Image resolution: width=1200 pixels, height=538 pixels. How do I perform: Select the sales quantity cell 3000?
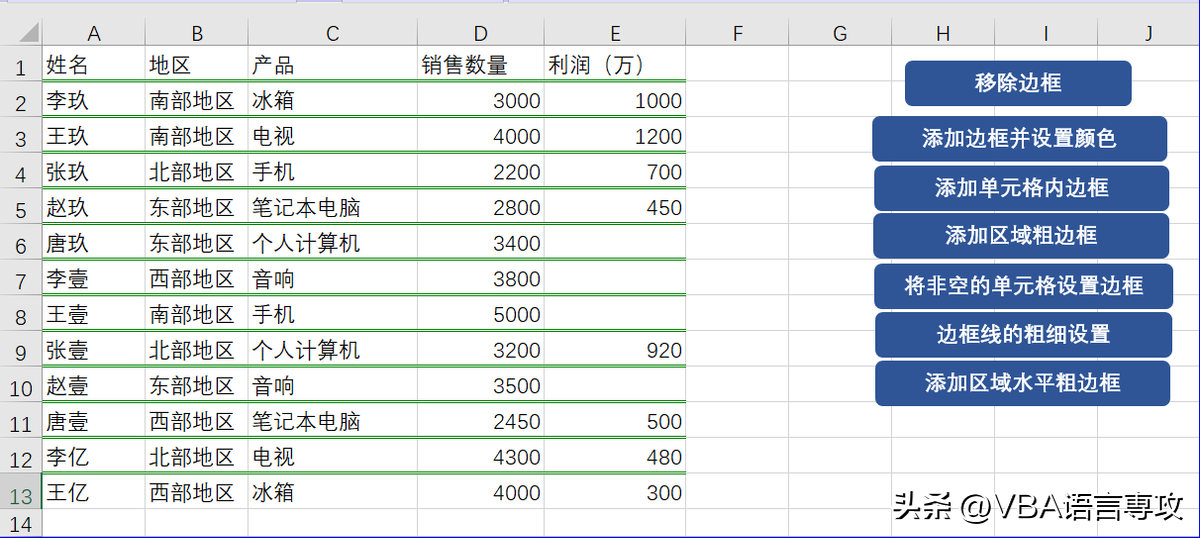click(480, 101)
